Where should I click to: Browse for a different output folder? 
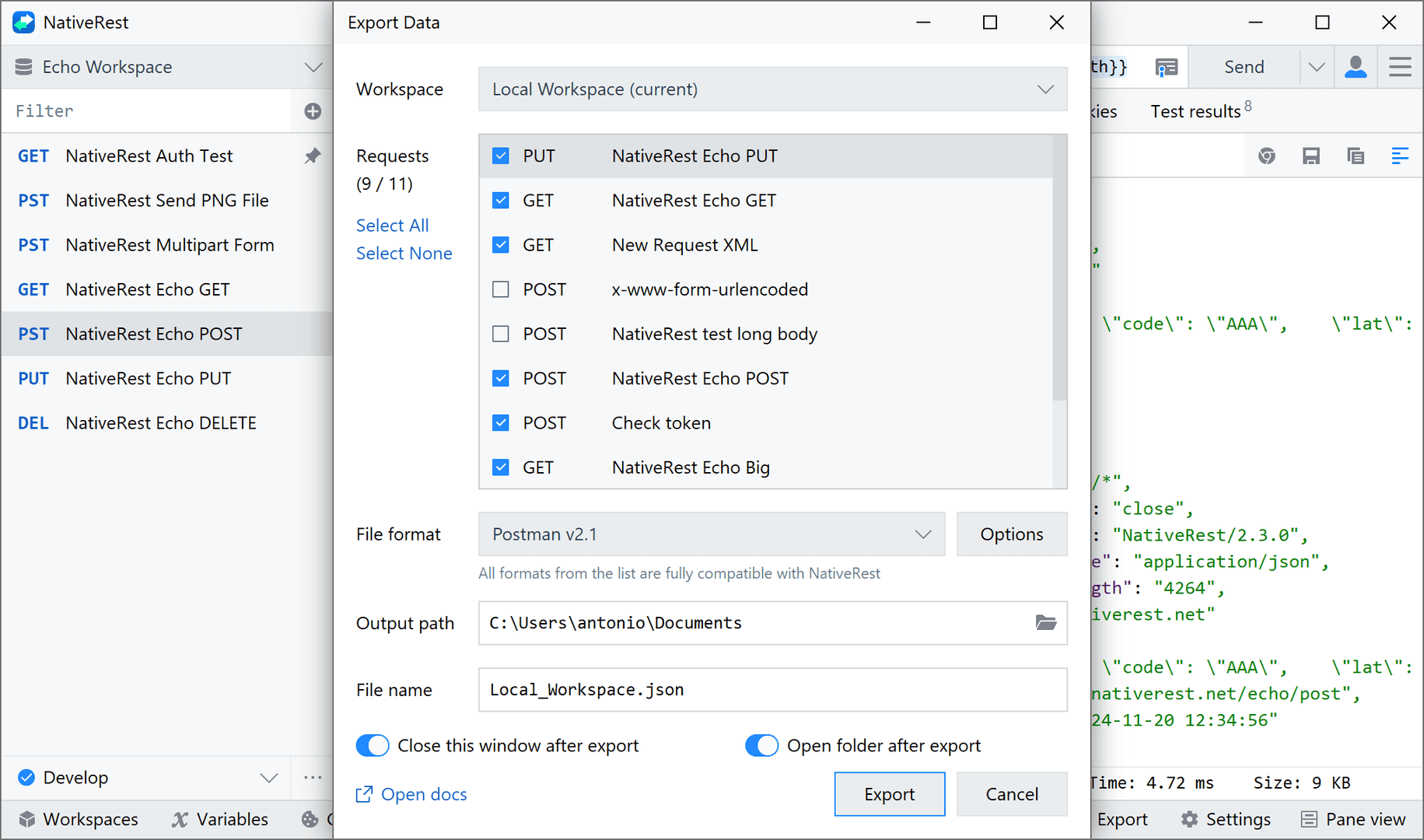click(x=1046, y=623)
